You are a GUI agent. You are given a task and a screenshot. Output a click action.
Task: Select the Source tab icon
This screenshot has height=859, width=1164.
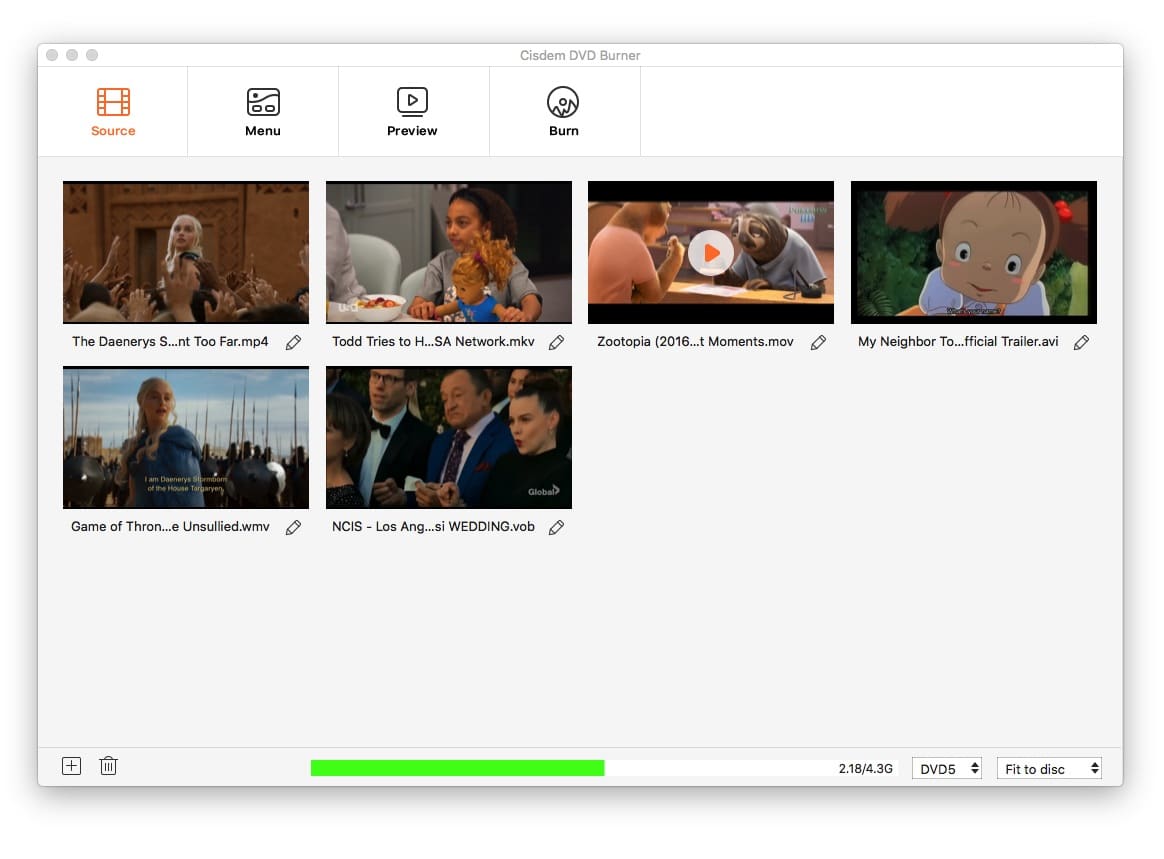pos(112,101)
